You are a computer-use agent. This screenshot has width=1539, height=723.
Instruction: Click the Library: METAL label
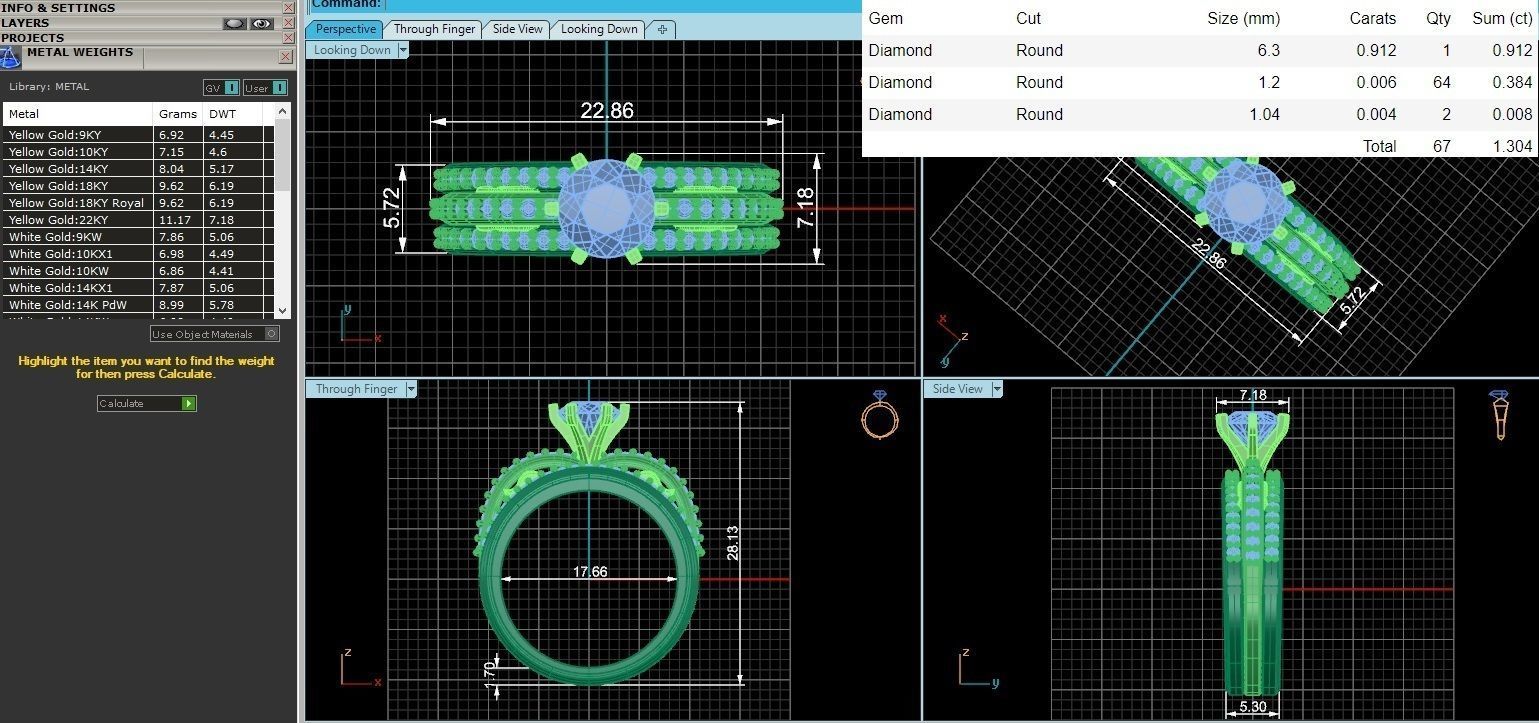(49, 87)
